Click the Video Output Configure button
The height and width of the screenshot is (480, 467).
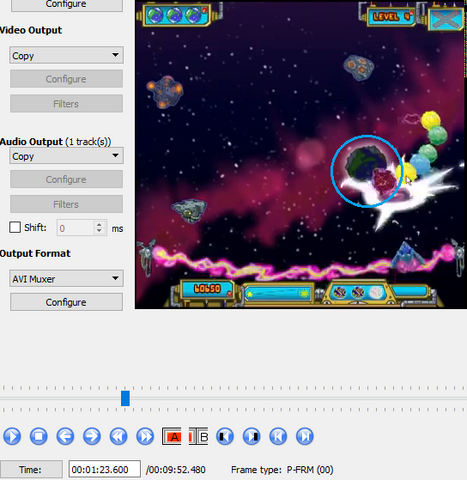66,79
